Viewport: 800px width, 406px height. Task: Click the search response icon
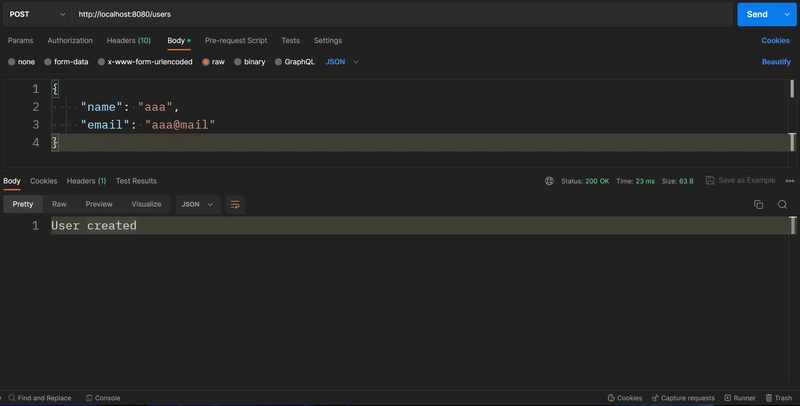click(782, 205)
